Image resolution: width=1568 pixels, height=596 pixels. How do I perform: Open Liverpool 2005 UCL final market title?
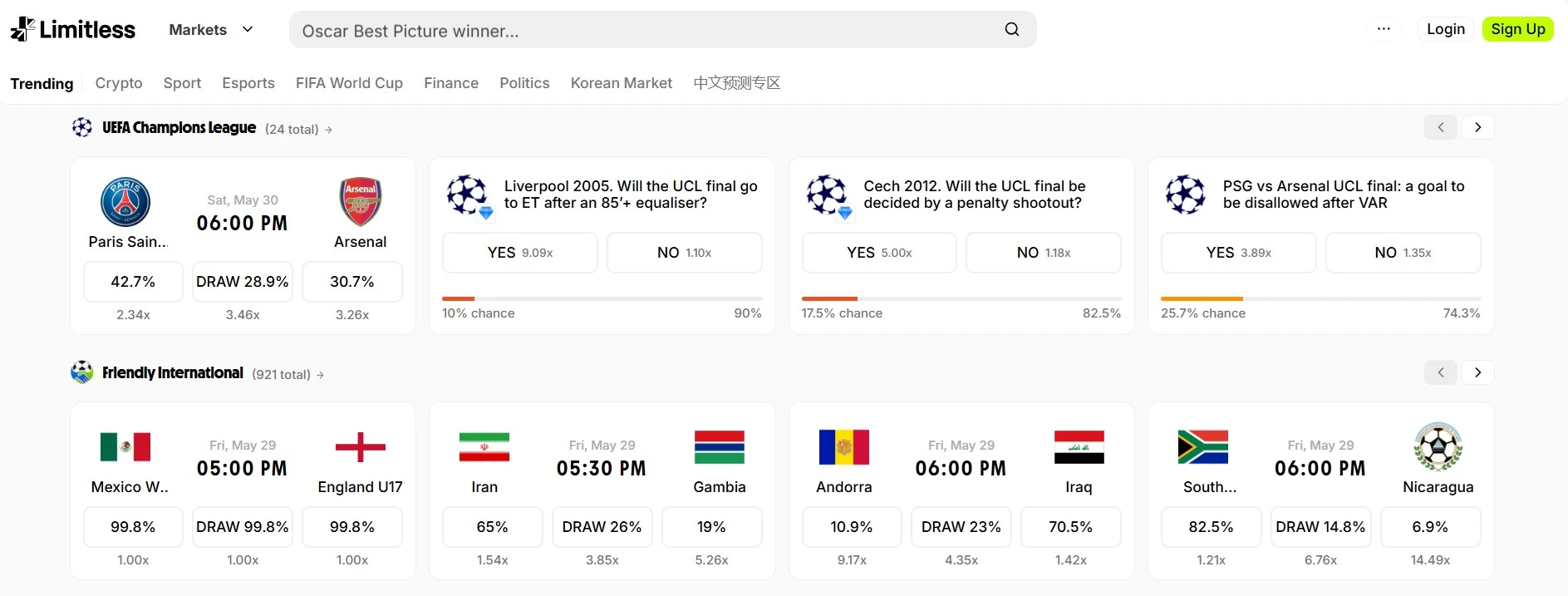(631, 195)
